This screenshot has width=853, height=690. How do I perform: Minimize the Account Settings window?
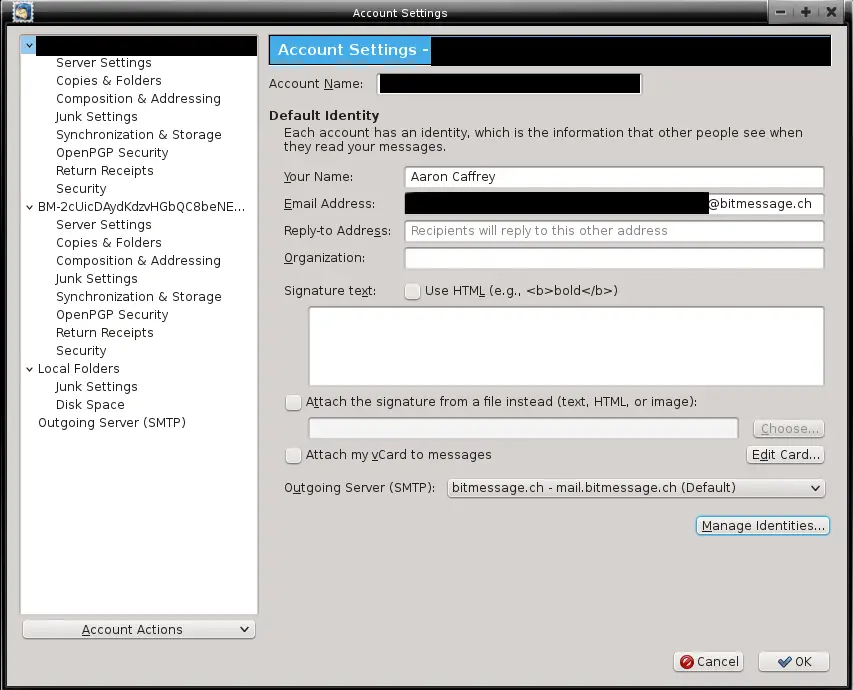pos(780,12)
